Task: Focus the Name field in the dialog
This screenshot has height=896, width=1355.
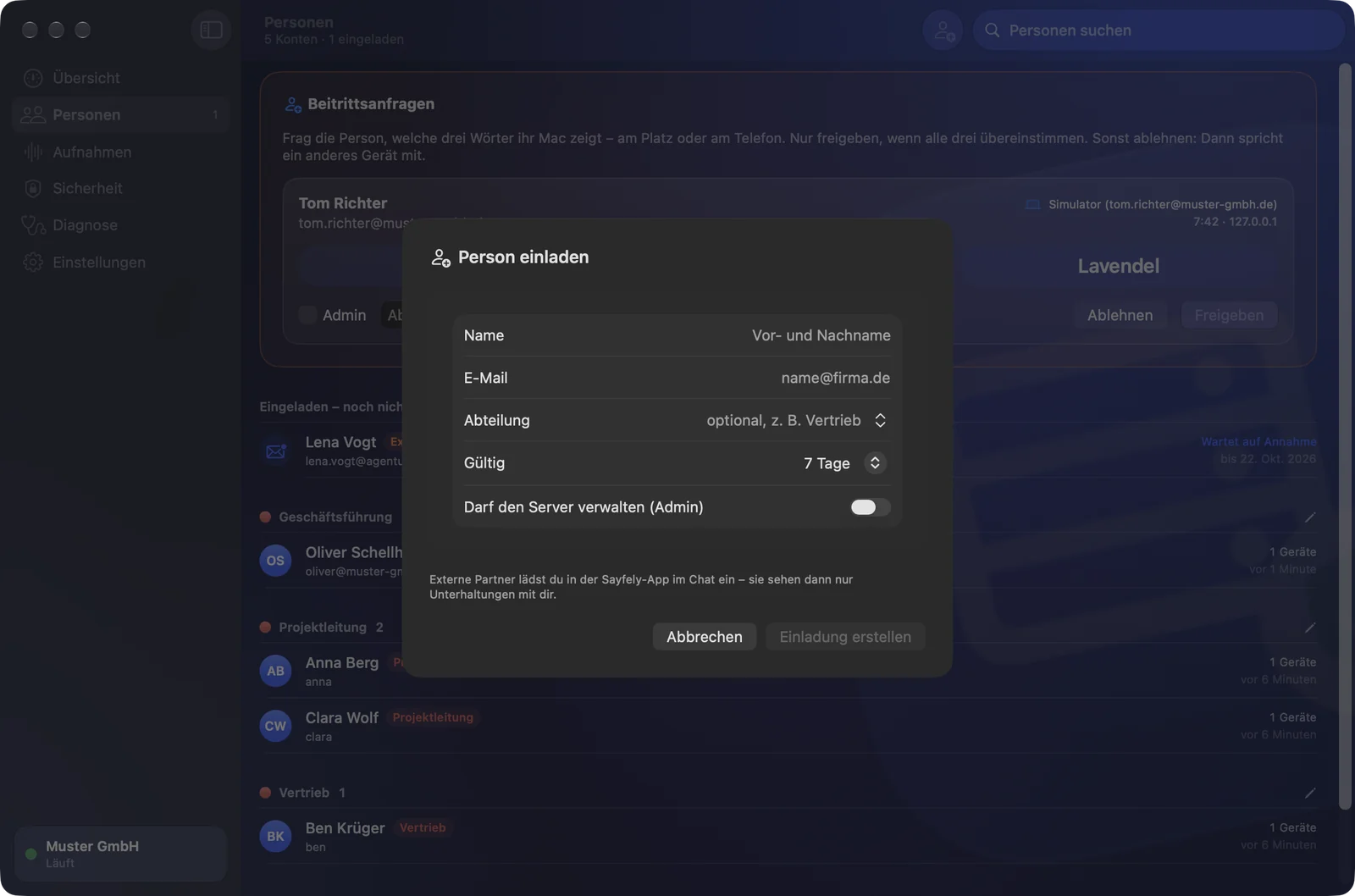Action: tap(677, 335)
